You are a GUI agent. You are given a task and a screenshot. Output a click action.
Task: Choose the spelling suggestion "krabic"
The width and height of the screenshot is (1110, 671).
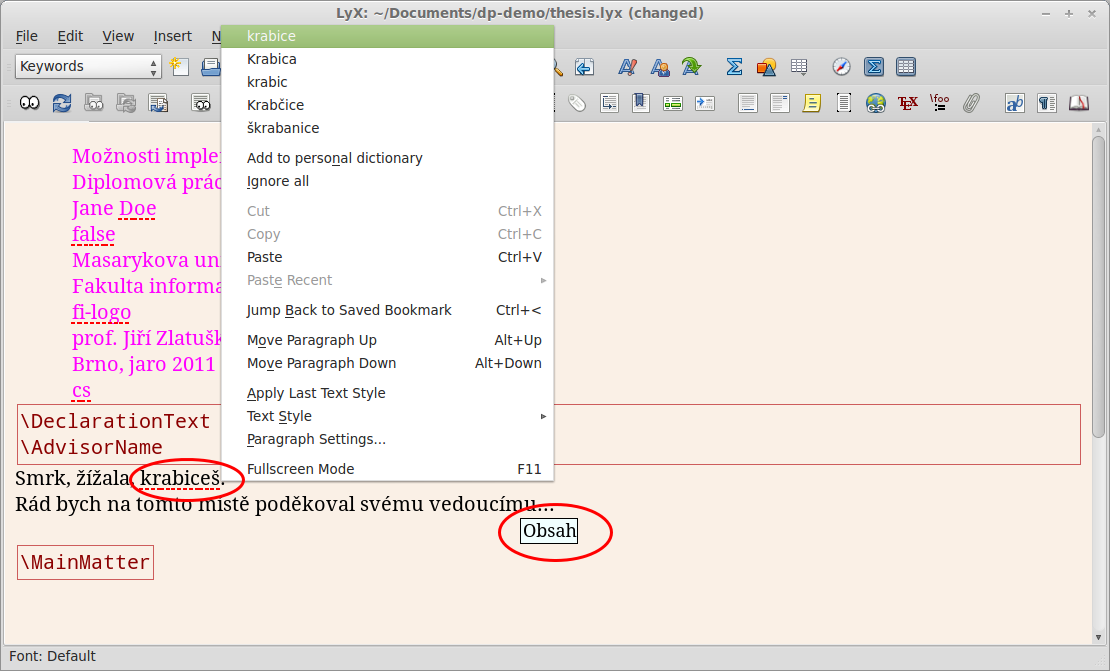[x=387, y=82]
